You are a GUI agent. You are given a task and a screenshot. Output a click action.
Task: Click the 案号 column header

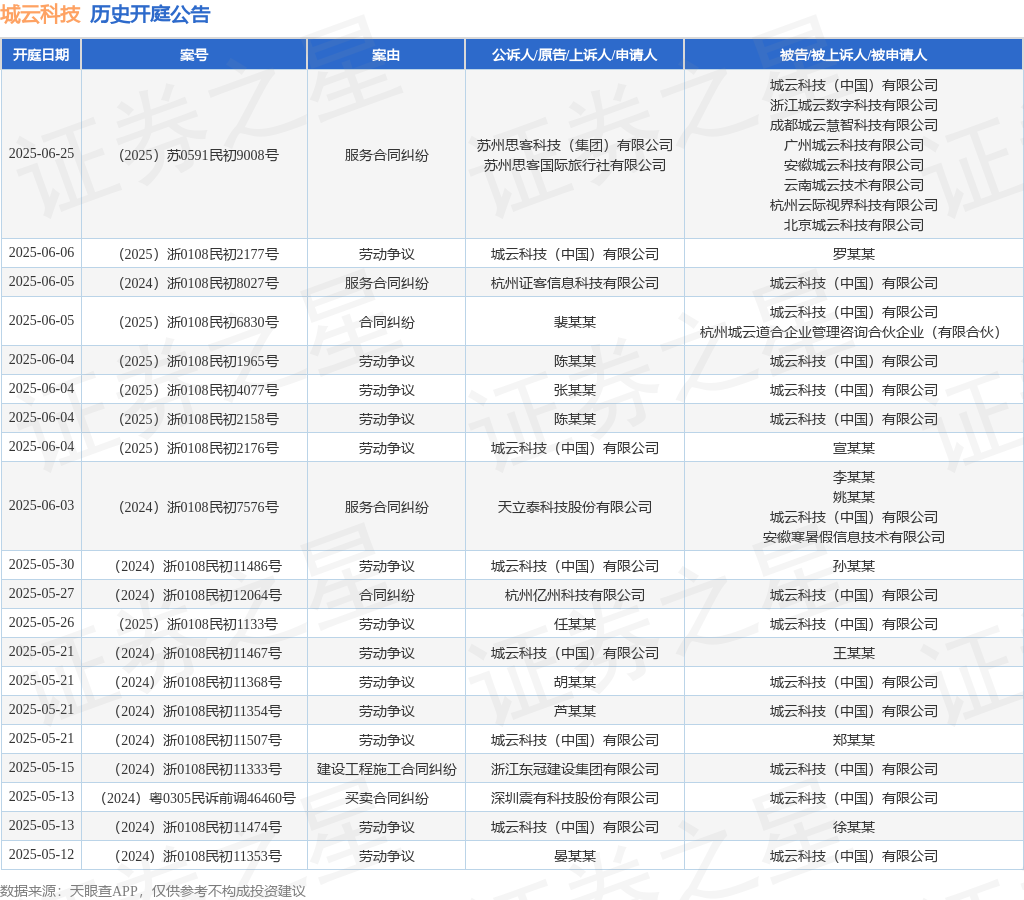pos(194,54)
